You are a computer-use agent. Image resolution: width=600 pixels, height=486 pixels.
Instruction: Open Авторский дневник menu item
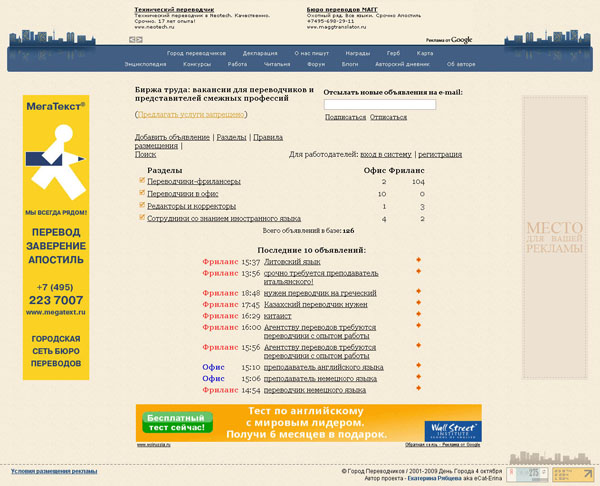pos(402,64)
